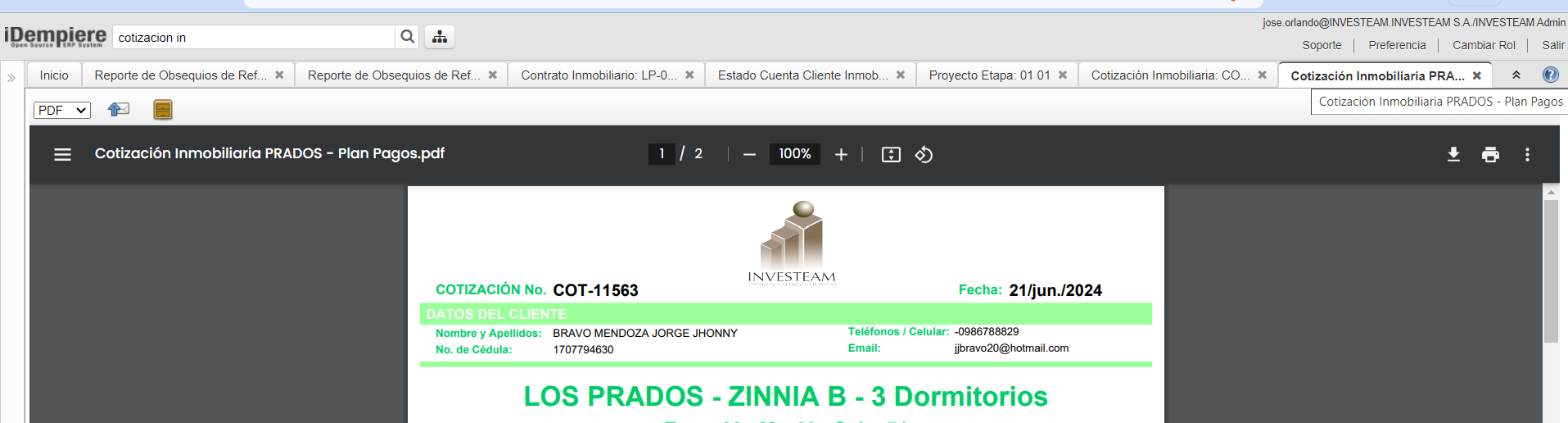Open PDF viewer more actions menu
Screen dimensions: 1568x423
tap(1527, 154)
